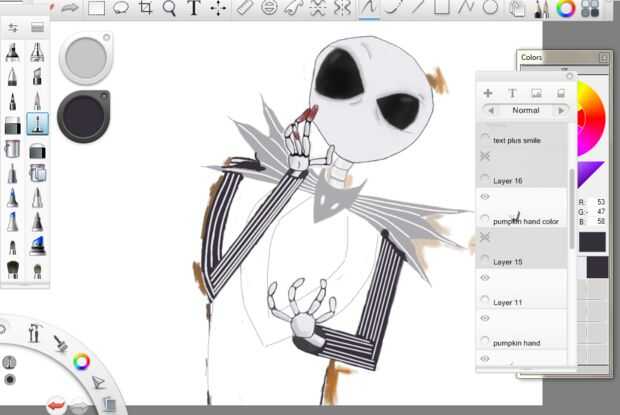The image size is (620, 415).
Task: Select the rectangle shape draw tool
Action: pos(441,8)
